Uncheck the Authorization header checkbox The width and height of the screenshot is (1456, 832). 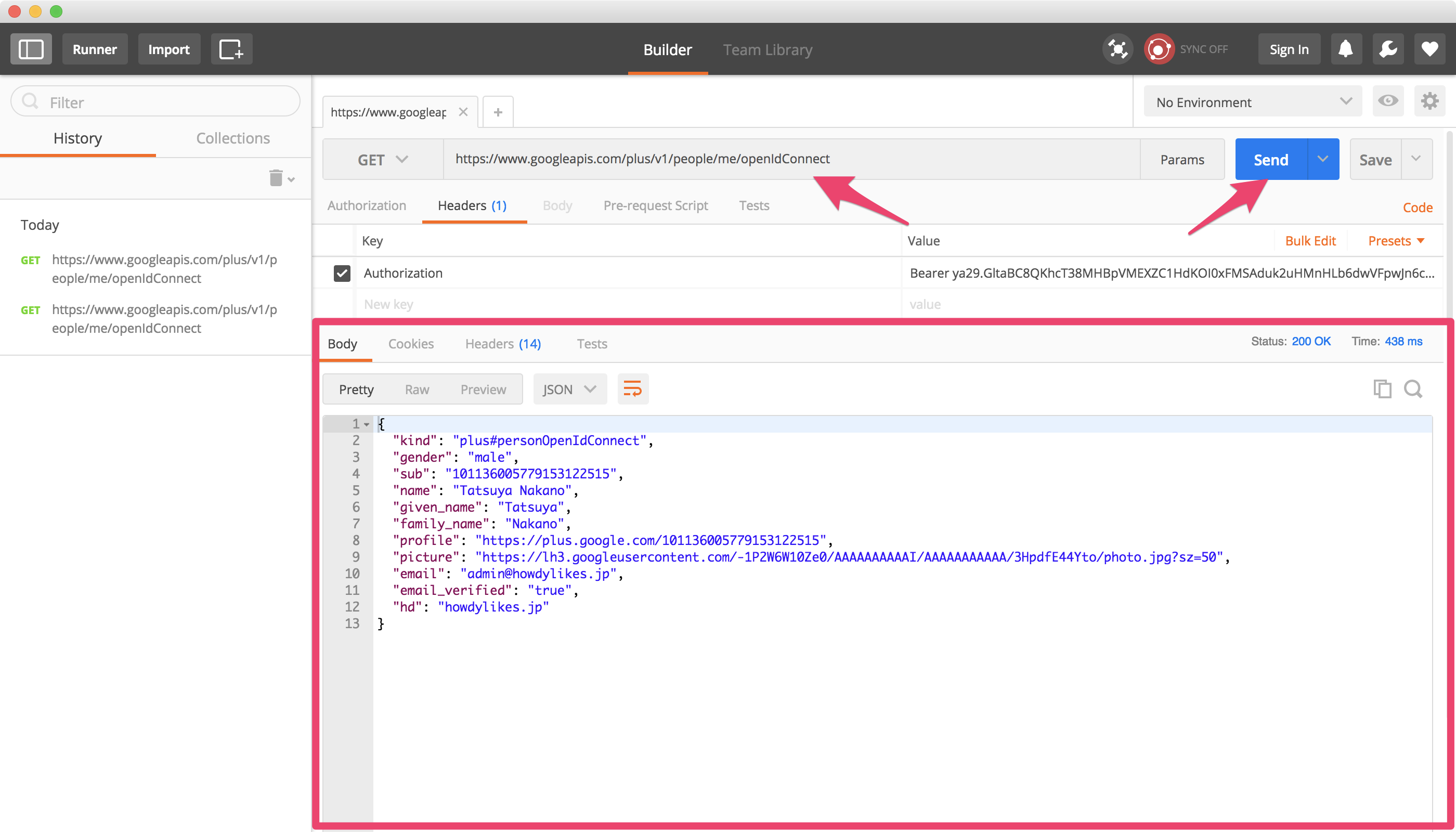click(341, 273)
